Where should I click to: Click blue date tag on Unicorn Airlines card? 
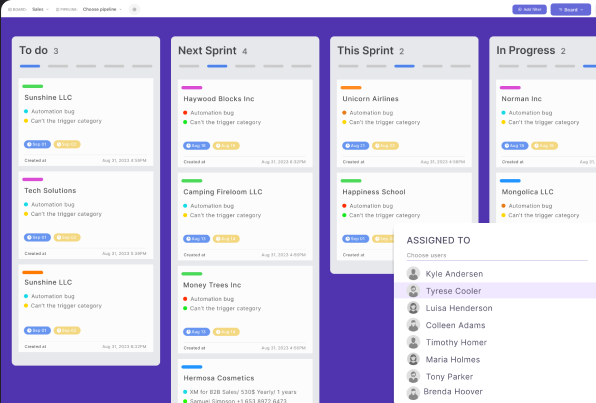tap(355, 146)
